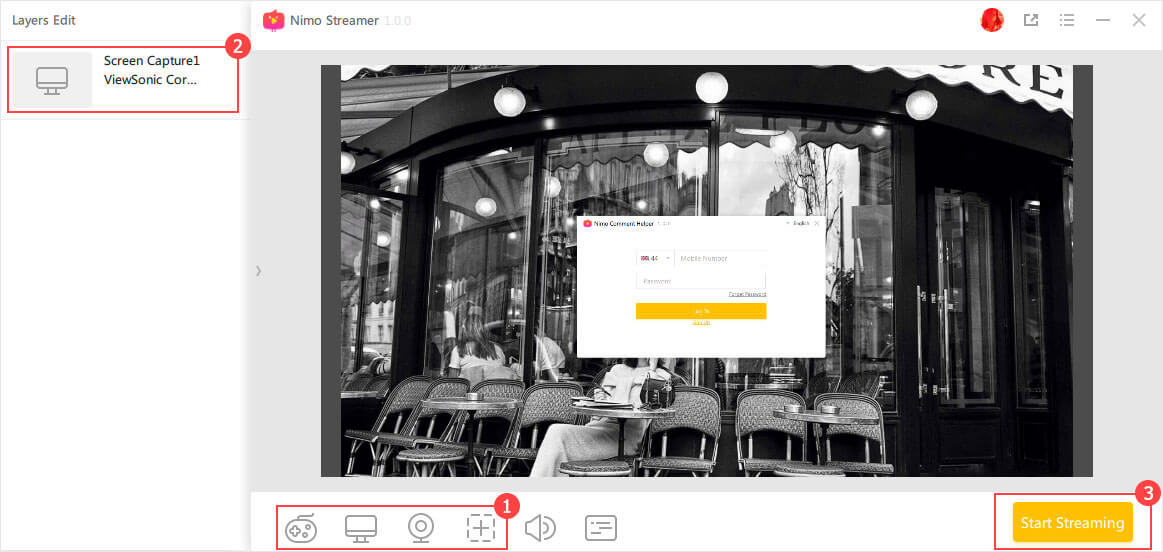The width and height of the screenshot is (1163, 552).
Task: Add a game capture source
Action: pos(301,528)
